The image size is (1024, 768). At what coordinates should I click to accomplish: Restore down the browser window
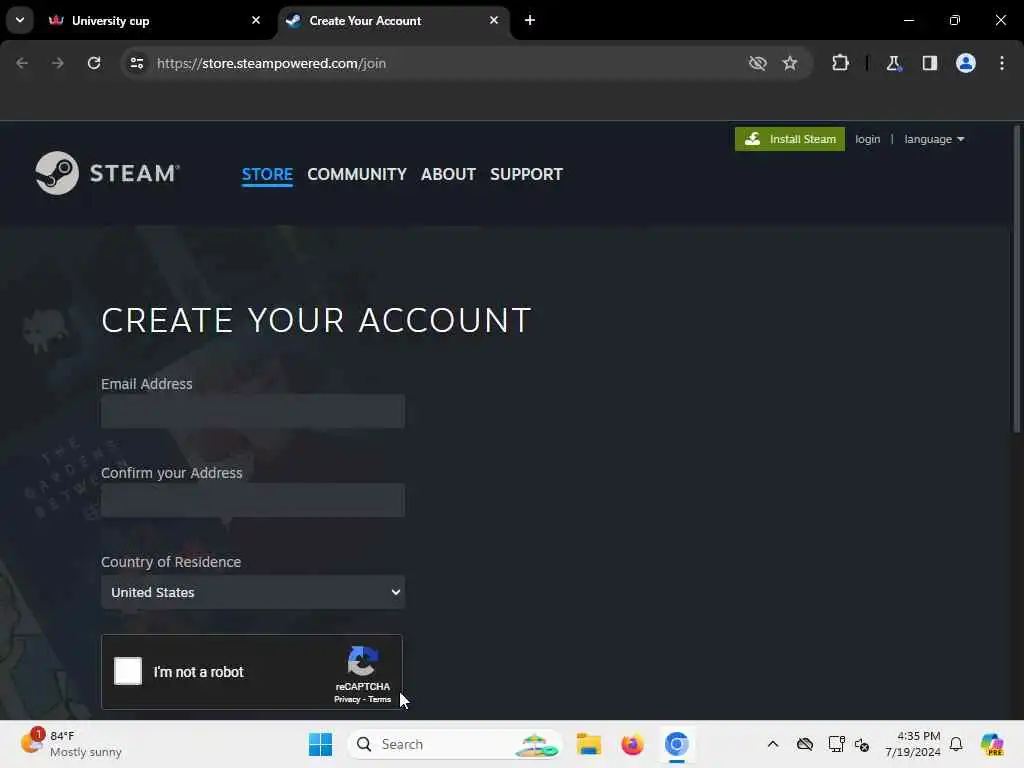tap(955, 20)
